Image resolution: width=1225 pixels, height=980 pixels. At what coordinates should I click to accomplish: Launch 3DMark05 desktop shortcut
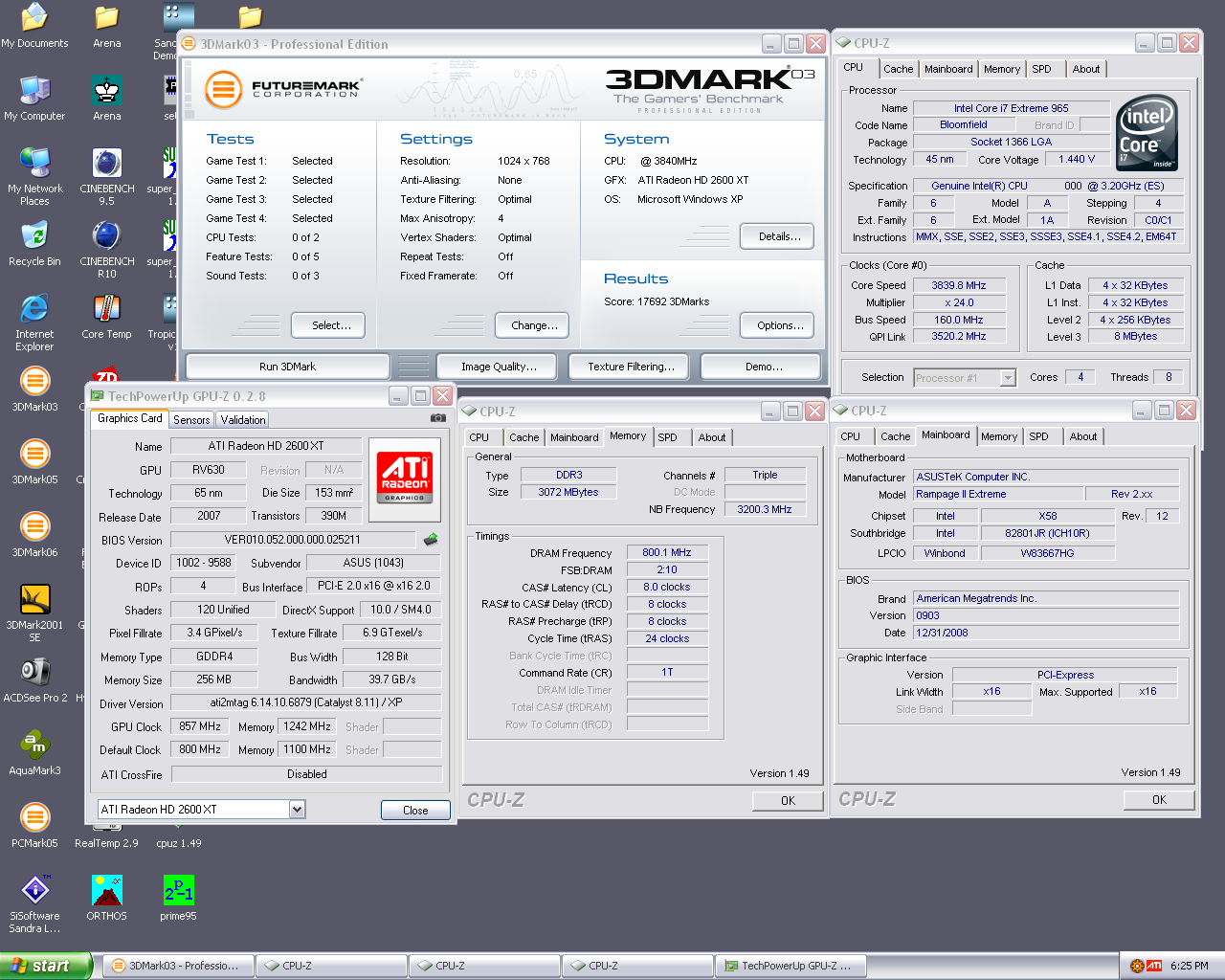click(x=34, y=462)
